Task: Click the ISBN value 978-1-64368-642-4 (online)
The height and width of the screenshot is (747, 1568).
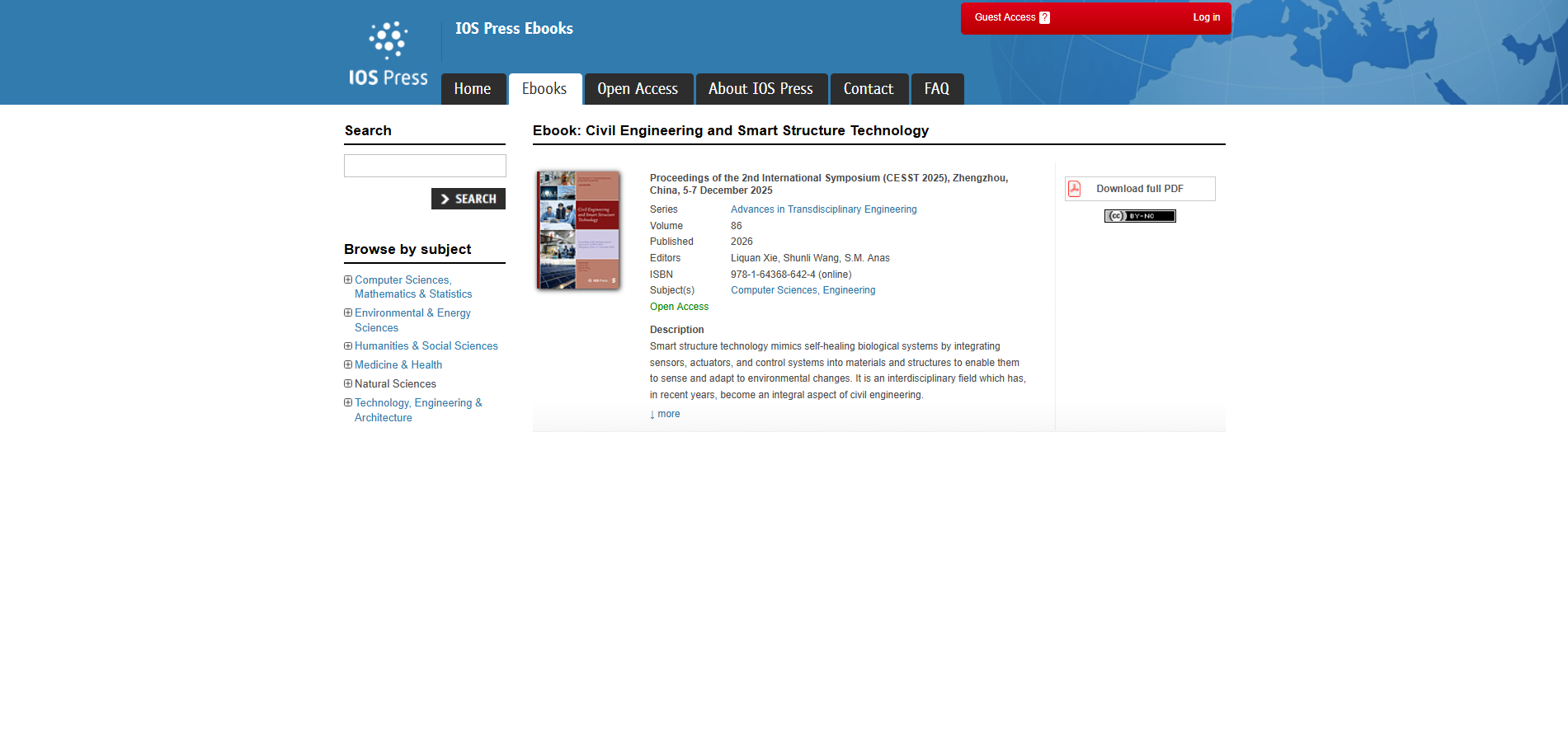Action: [x=791, y=275]
